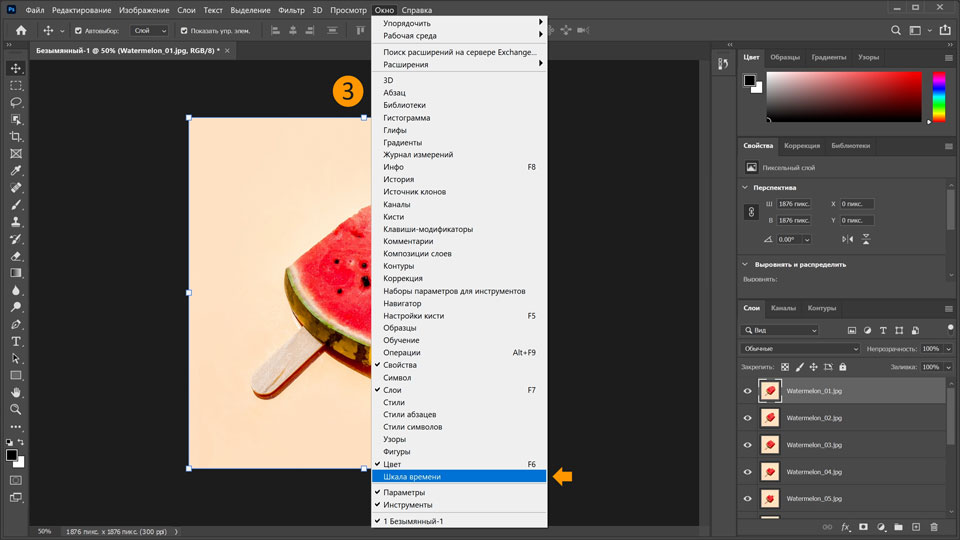The width and height of the screenshot is (960, 540).
Task: Select the Object Selection tool
Action: pos(16,119)
